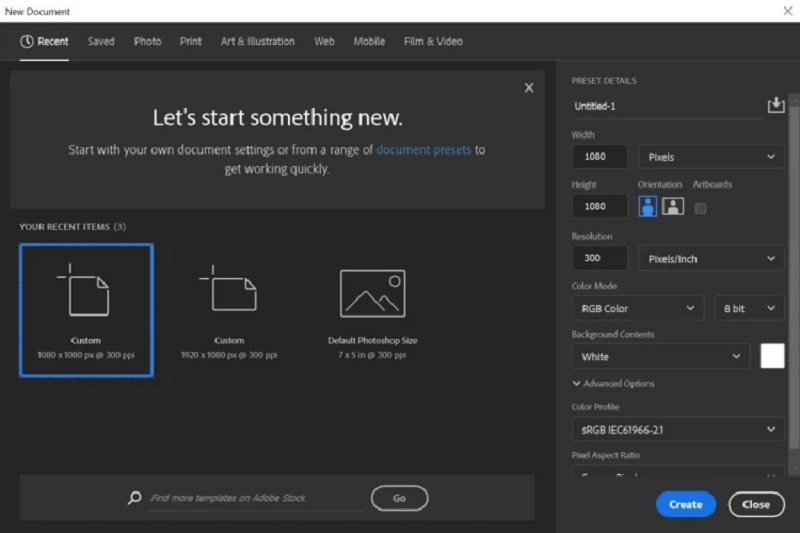Expand the RGB Color mode dropdown
Screen dimensions: 800x533
638,309
